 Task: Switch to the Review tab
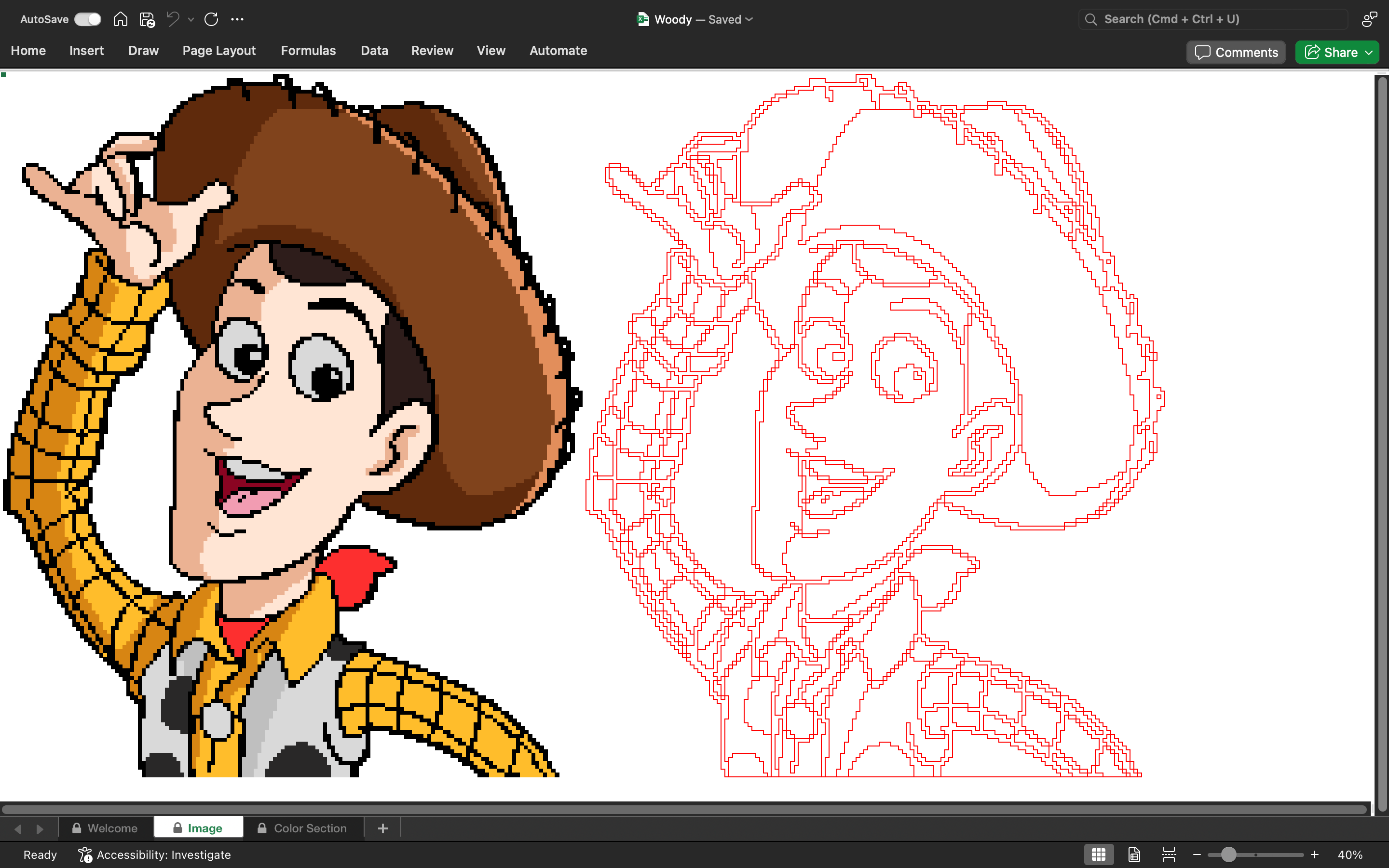[x=432, y=51]
